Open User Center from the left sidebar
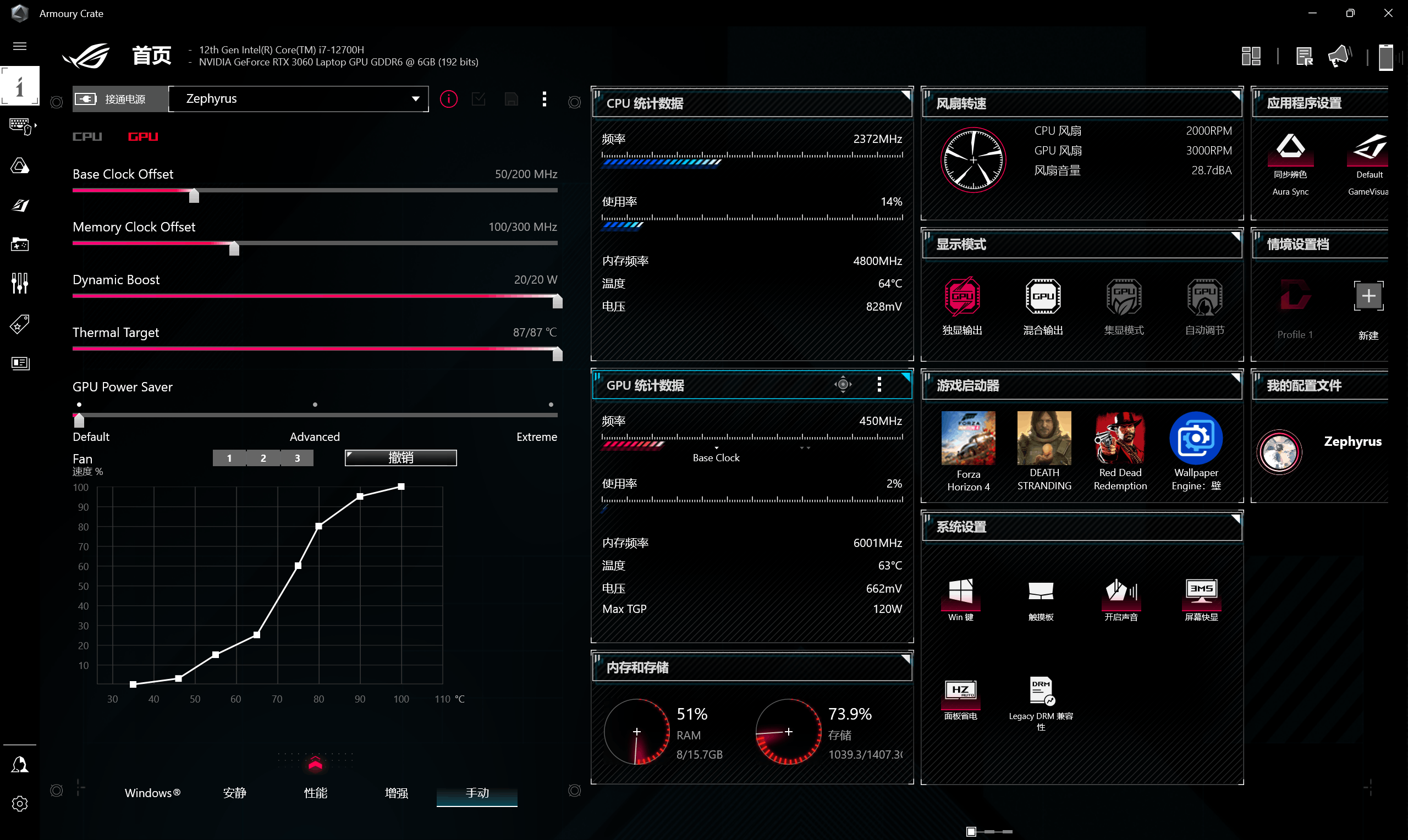The image size is (1408, 840). [20, 765]
